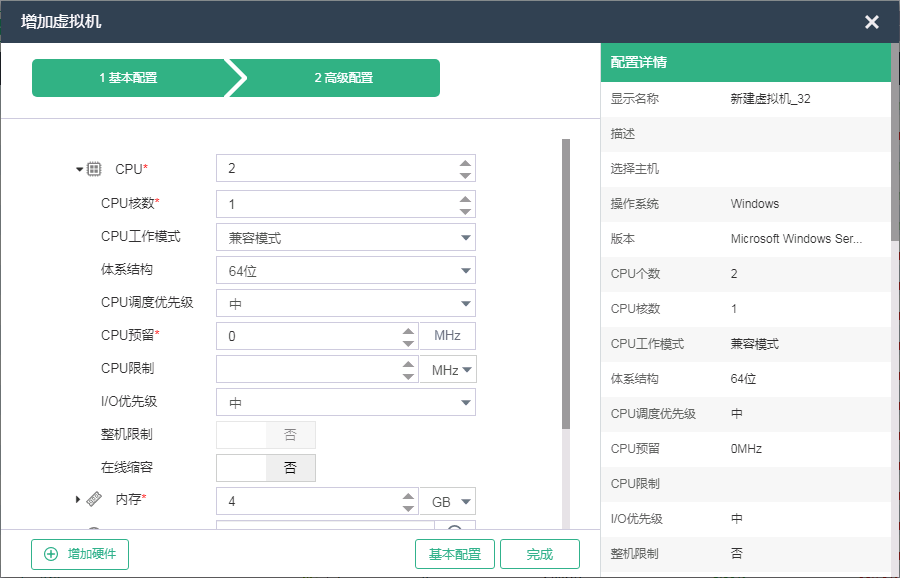Click the 完成 button
This screenshot has height=578, width=900.
[x=540, y=554]
